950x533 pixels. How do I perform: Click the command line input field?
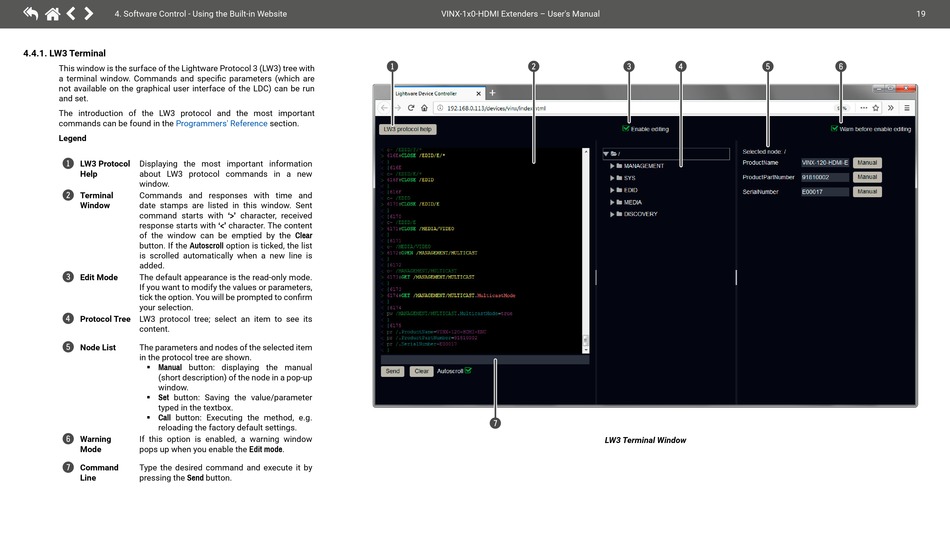484,360
